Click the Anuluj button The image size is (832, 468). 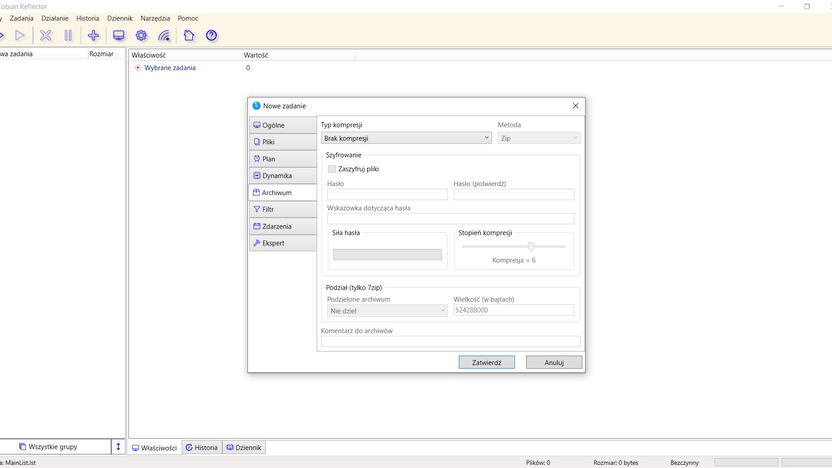[x=554, y=362]
